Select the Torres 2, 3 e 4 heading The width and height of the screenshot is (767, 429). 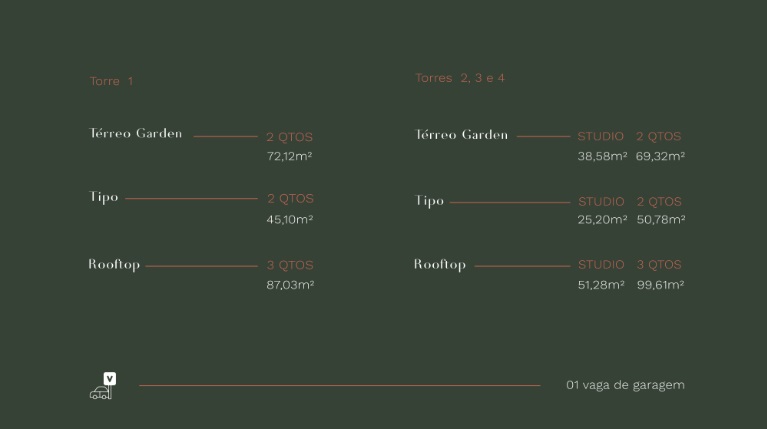click(x=460, y=78)
